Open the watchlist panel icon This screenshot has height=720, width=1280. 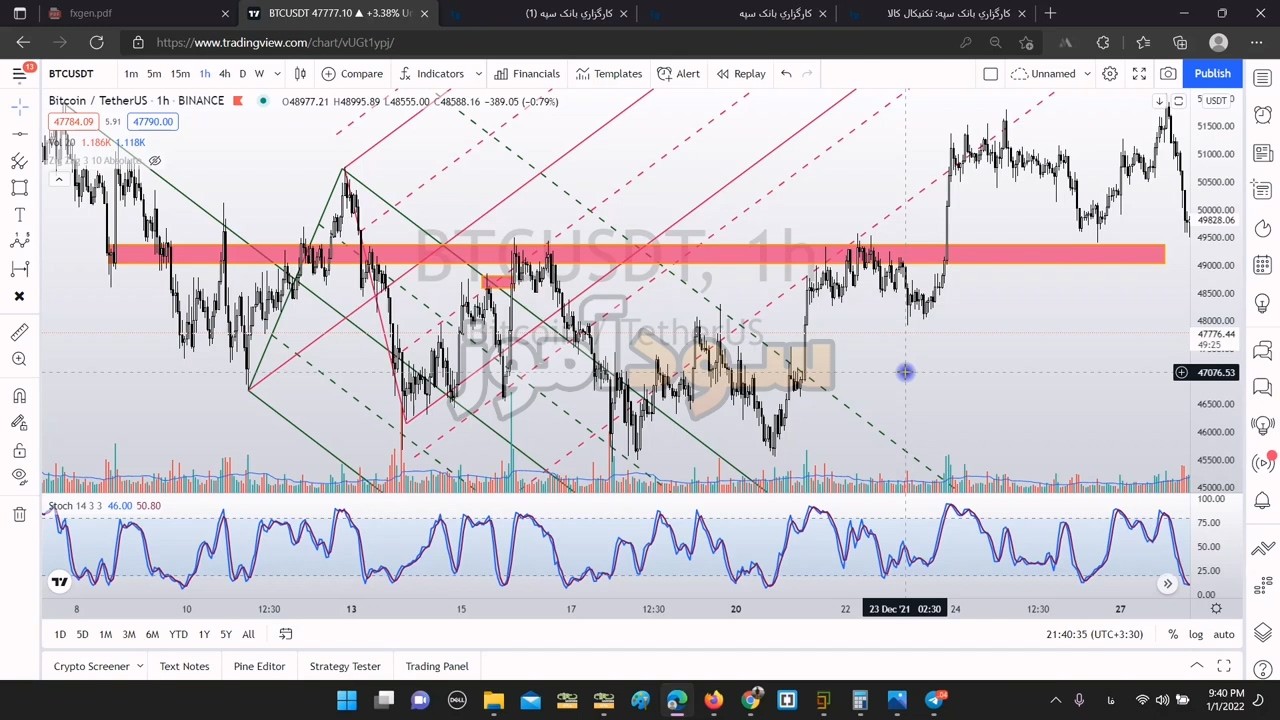1262,78
